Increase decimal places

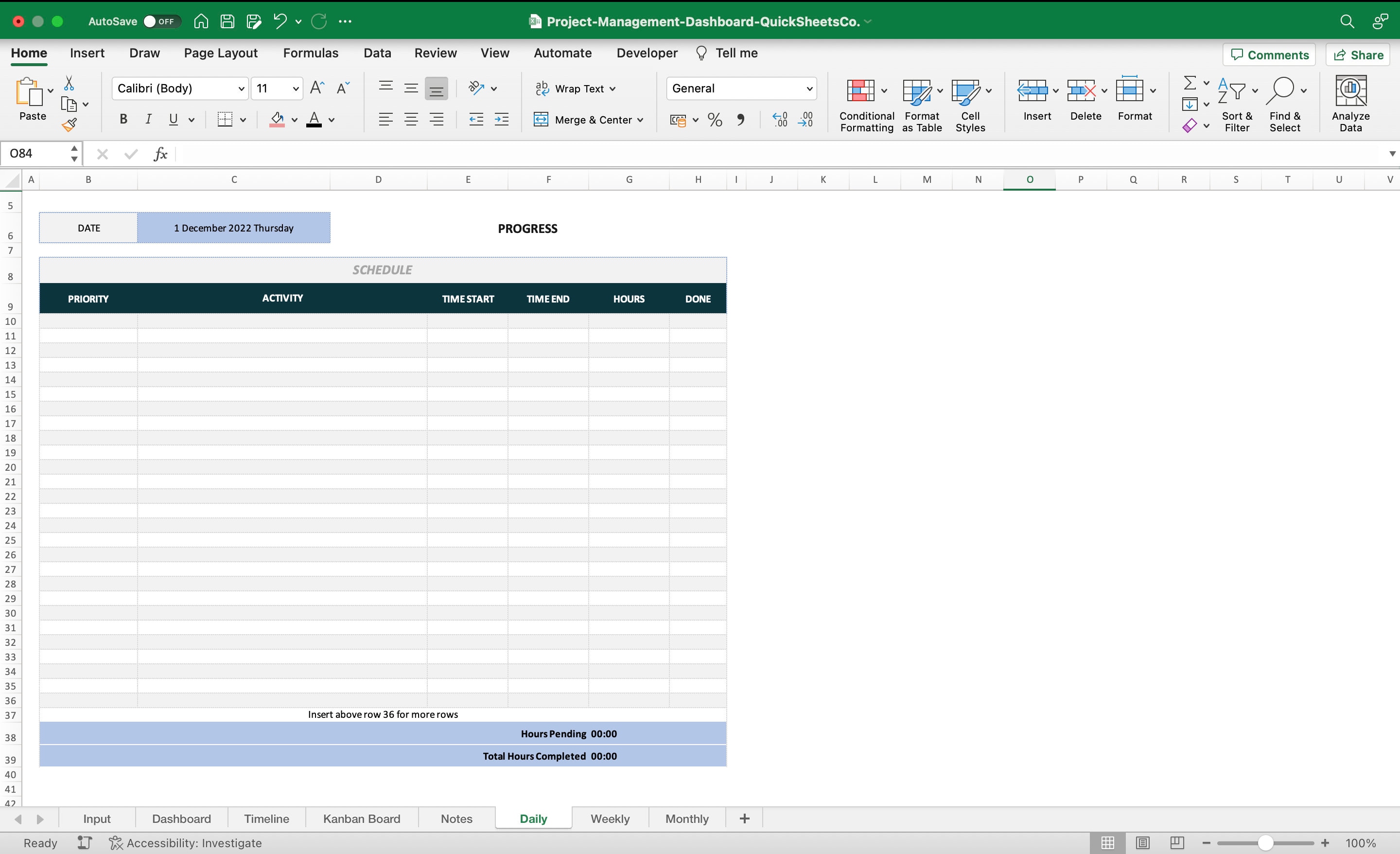pos(780,120)
